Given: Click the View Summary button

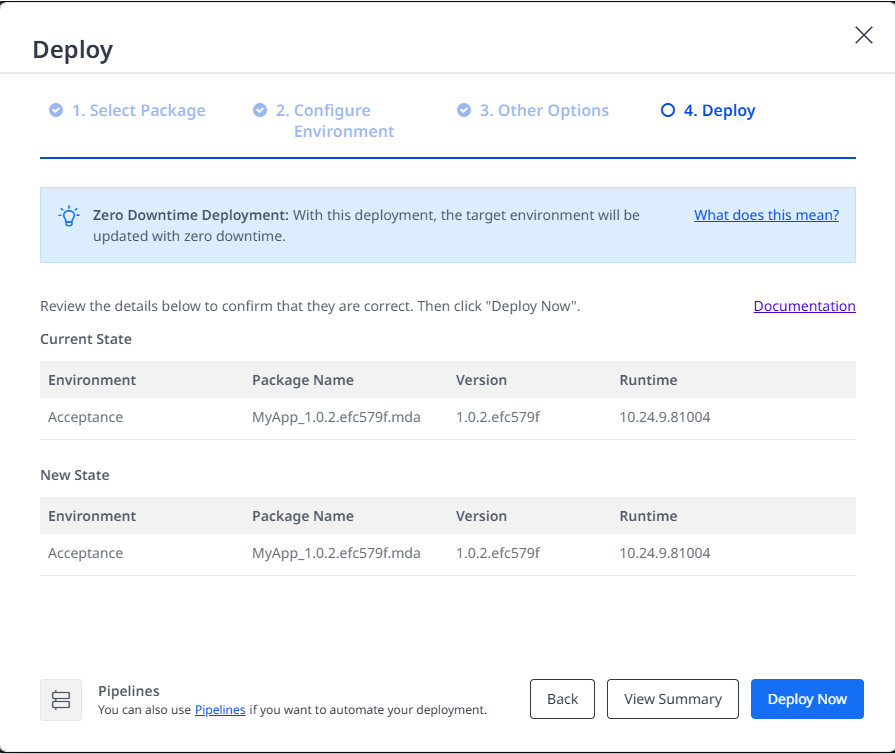Looking at the screenshot, I should point(672,699).
